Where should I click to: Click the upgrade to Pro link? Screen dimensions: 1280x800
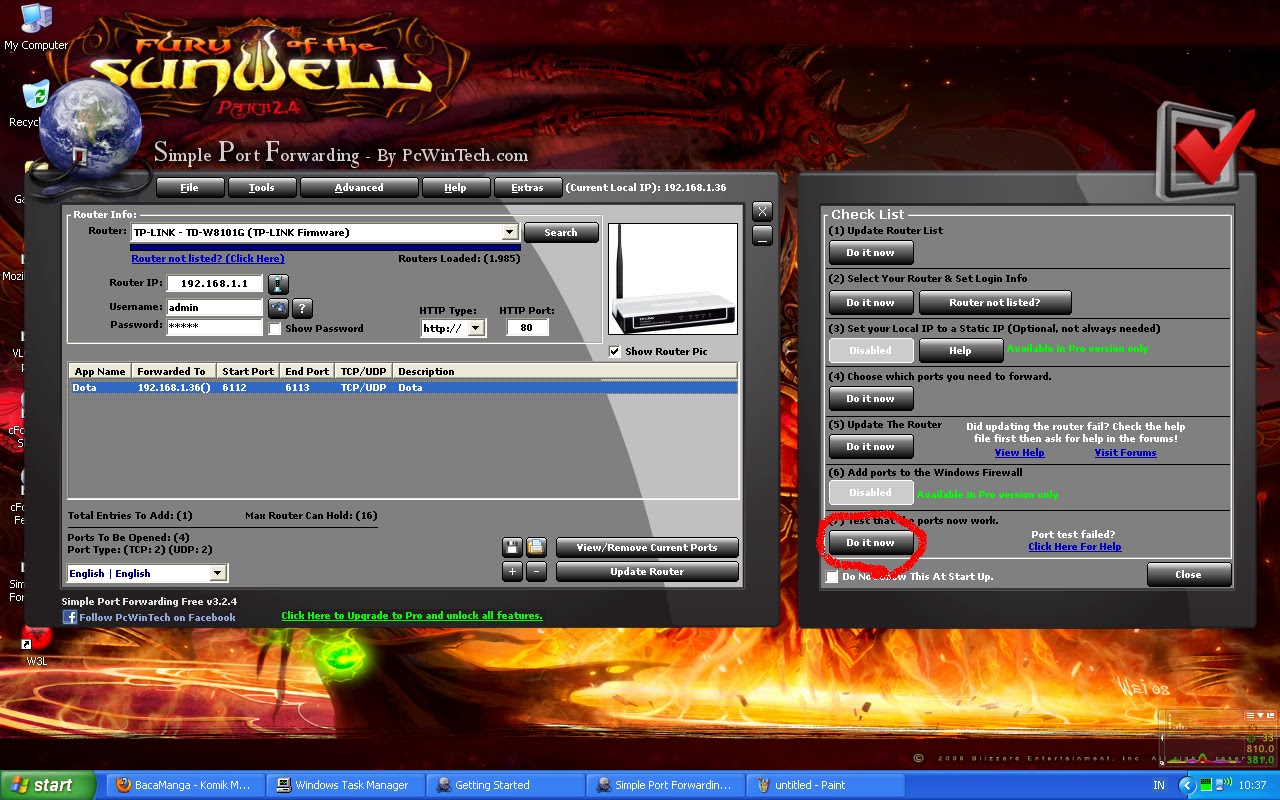click(x=412, y=615)
